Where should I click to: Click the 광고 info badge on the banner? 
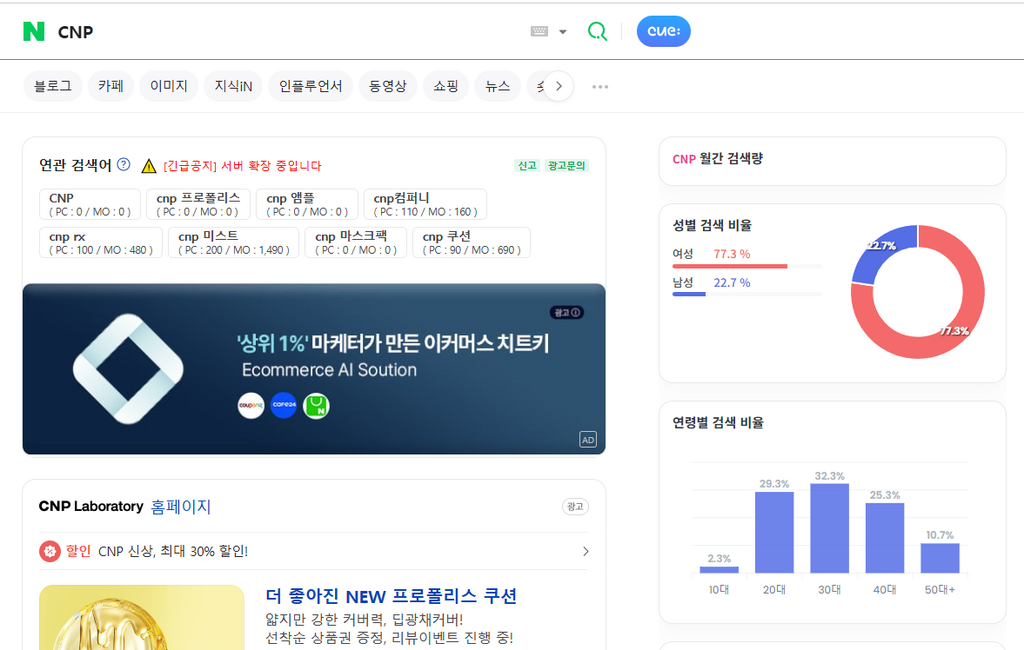tap(567, 312)
